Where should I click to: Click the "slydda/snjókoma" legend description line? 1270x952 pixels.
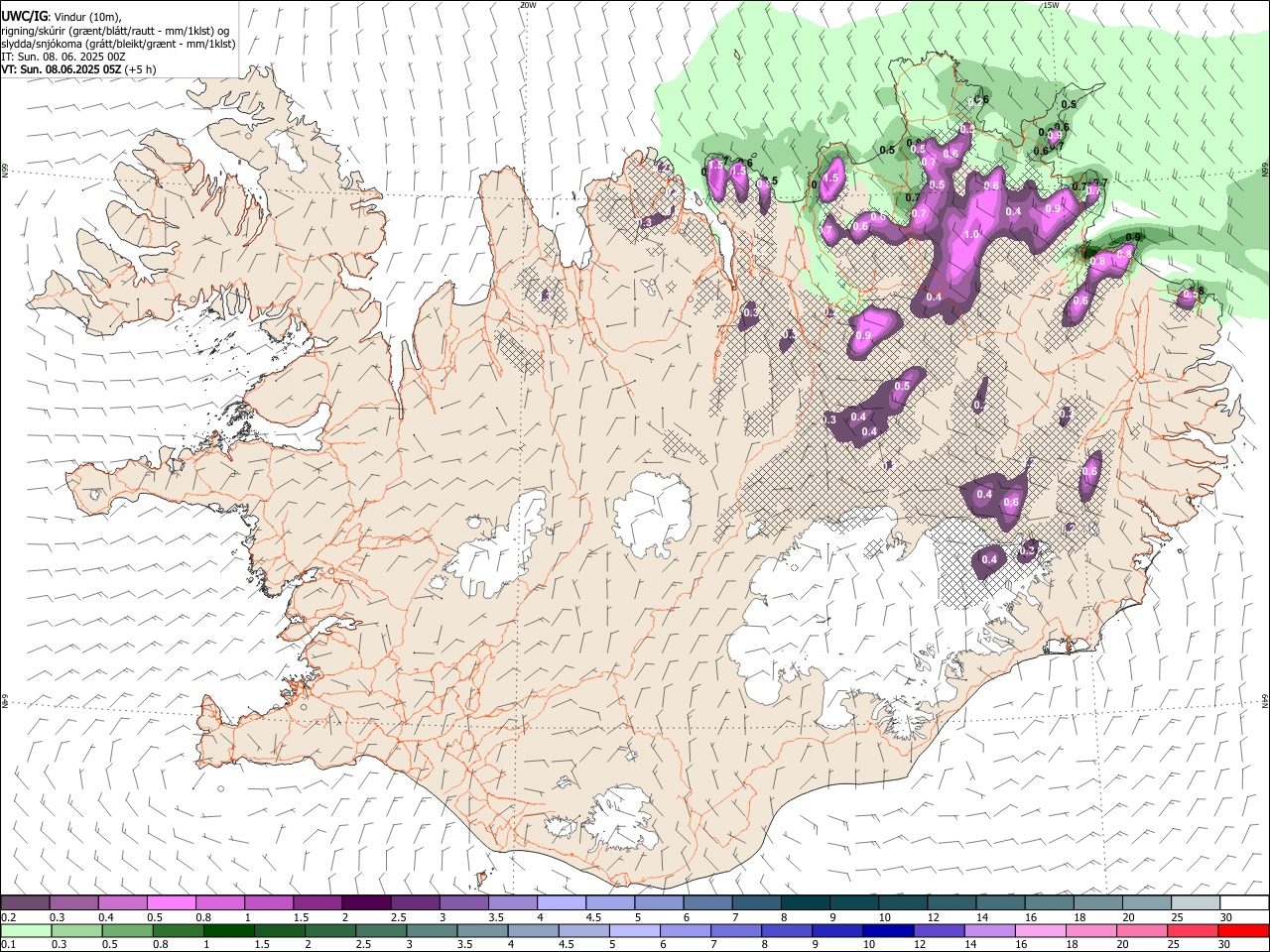pyautogui.click(x=118, y=44)
